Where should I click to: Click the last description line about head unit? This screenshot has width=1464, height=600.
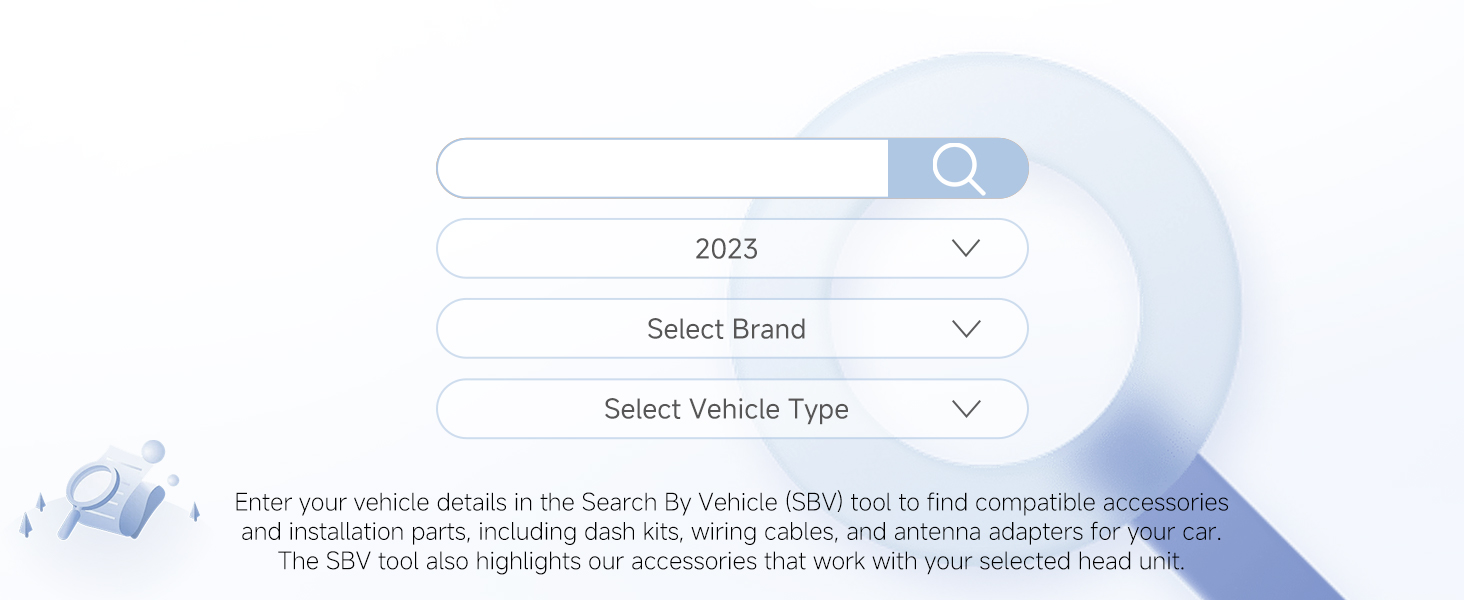tap(732, 561)
